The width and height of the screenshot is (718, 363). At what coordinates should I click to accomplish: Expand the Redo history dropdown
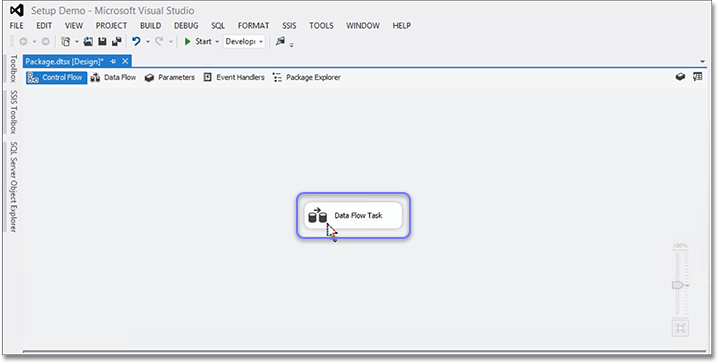pos(171,42)
